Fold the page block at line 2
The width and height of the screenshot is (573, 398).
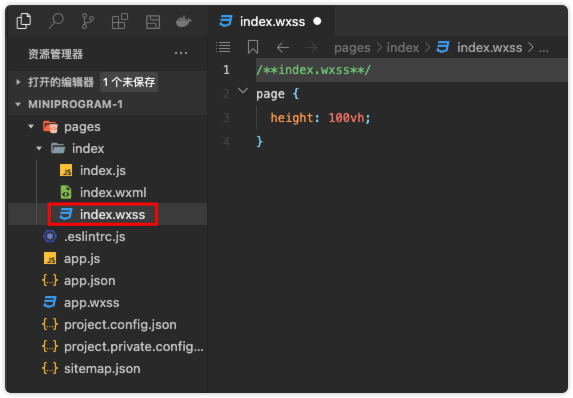243,91
